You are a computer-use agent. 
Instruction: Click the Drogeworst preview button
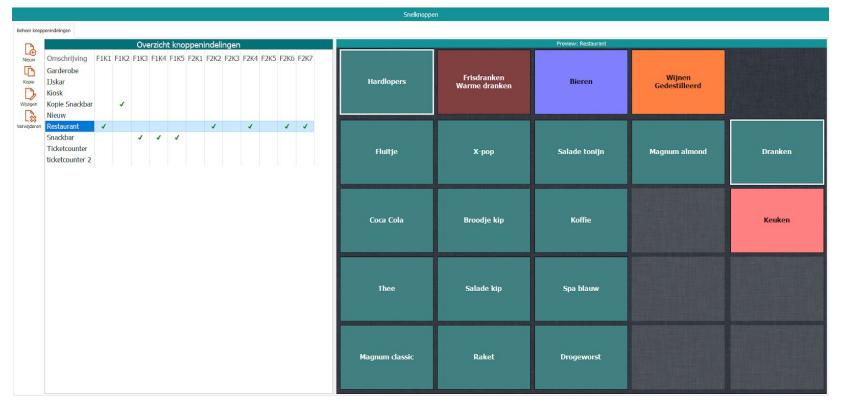pos(580,357)
